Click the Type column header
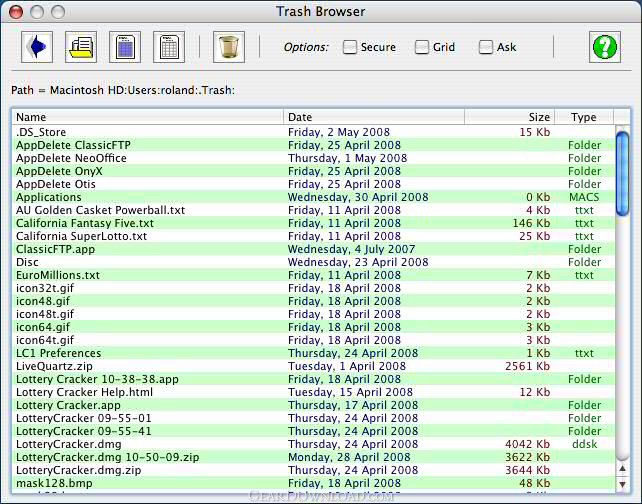The height and width of the screenshot is (504, 642). coord(583,117)
